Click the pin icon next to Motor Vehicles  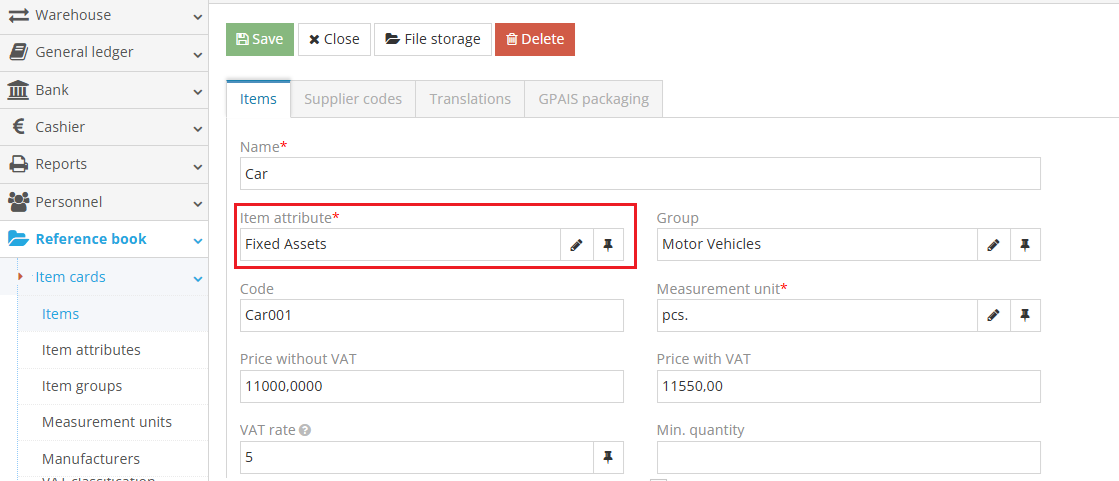coord(1024,245)
